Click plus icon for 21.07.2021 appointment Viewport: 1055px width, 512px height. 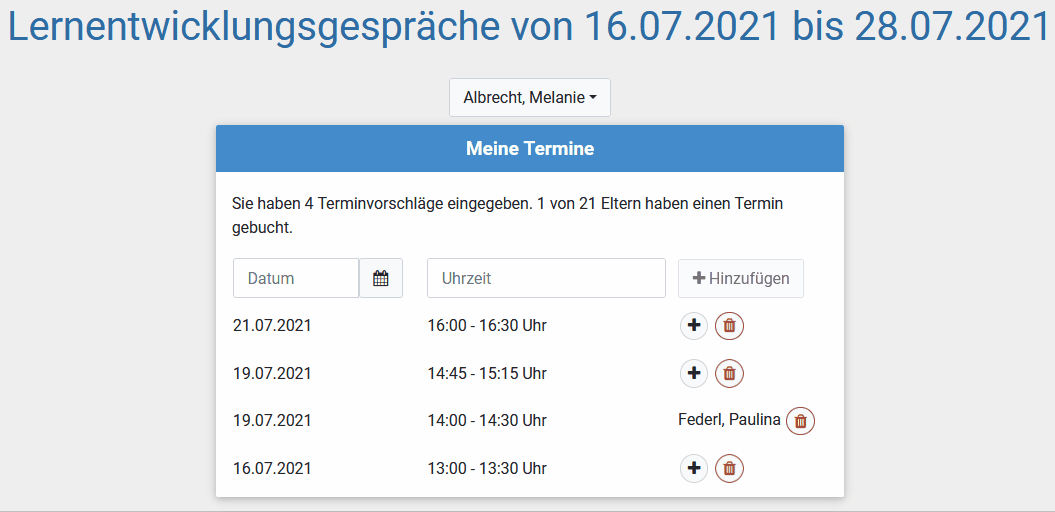[694, 326]
